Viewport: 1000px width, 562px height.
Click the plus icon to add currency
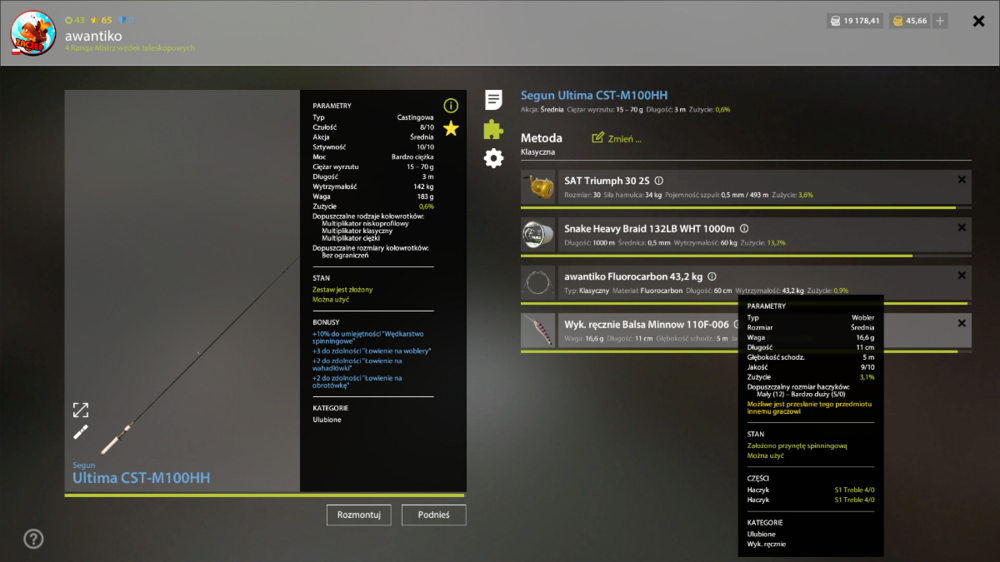(x=940, y=21)
